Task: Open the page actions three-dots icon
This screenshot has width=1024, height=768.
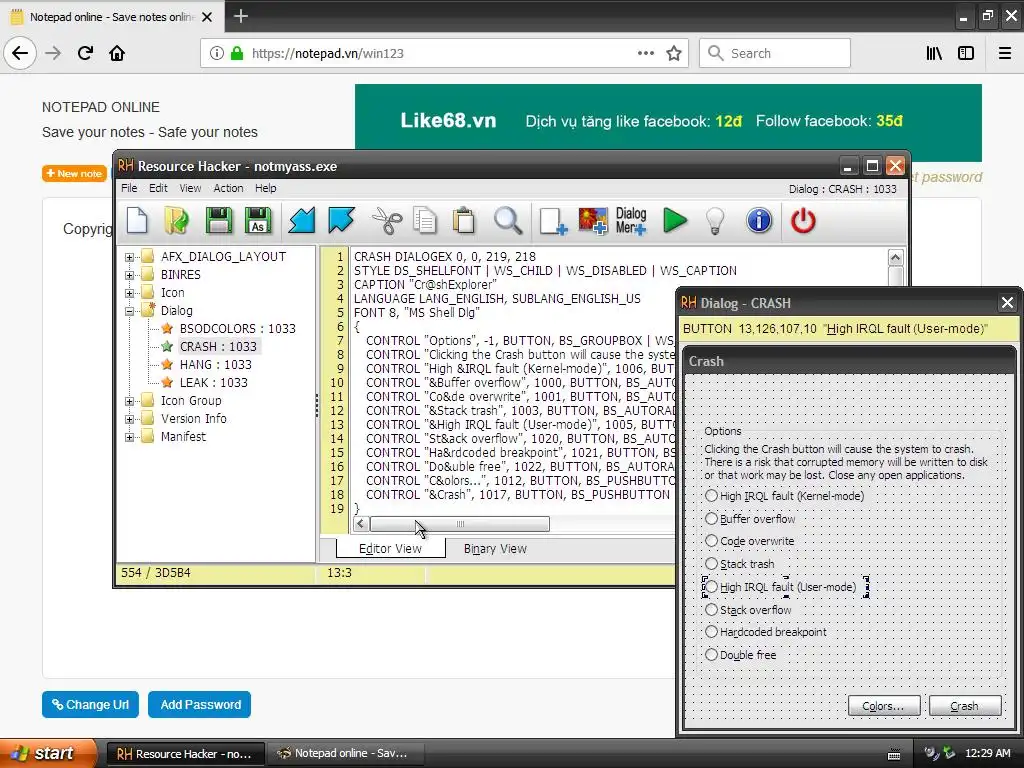Action: coord(646,53)
